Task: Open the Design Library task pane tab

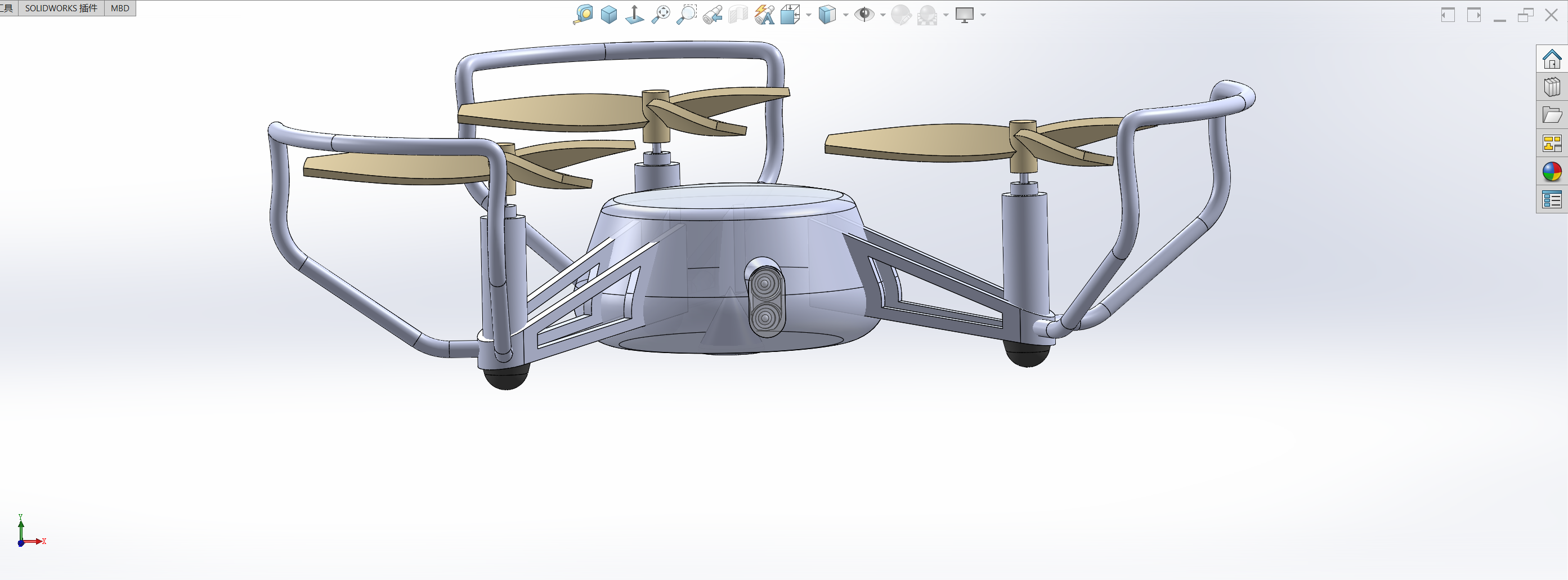Action: coord(1552,87)
